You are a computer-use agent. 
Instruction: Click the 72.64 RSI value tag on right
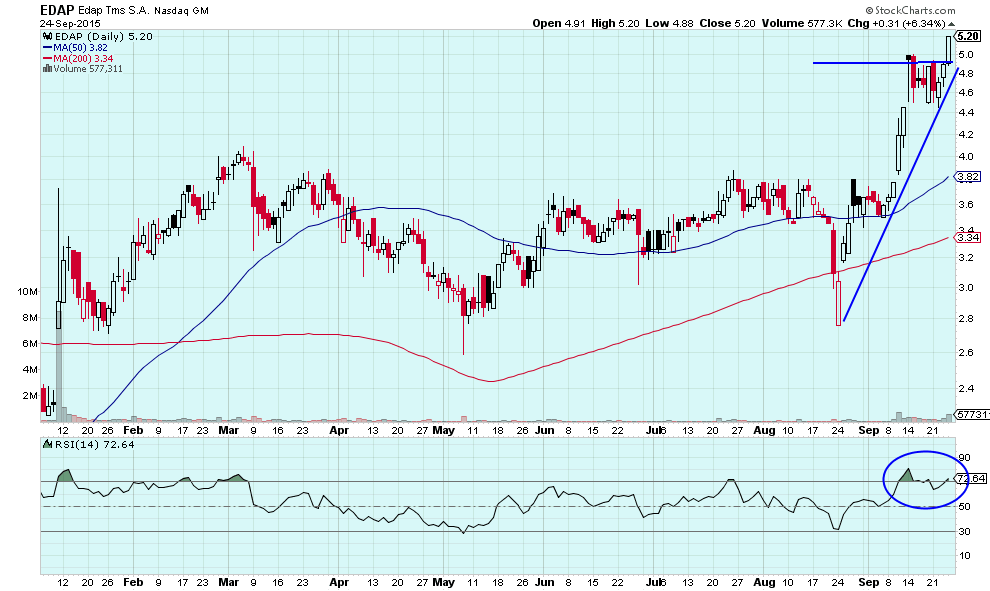click(x=972, y=479)
